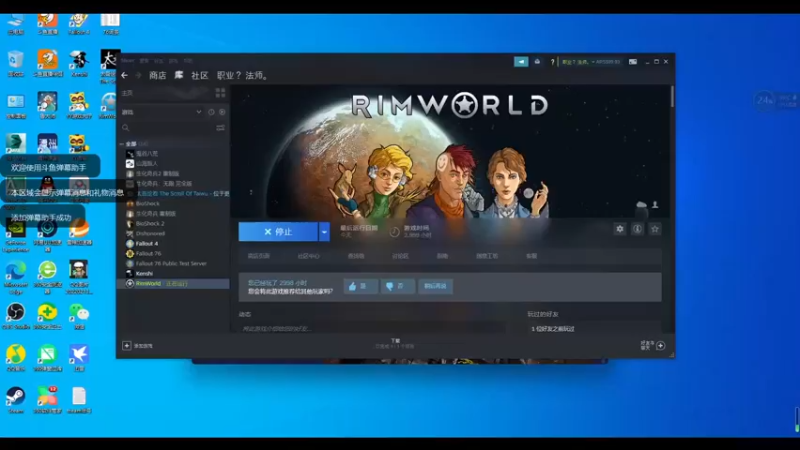Open Recycle Bin desktop icon
This screenshot has height=450, width=800.
pyautogui.click(x=15, y=64)
